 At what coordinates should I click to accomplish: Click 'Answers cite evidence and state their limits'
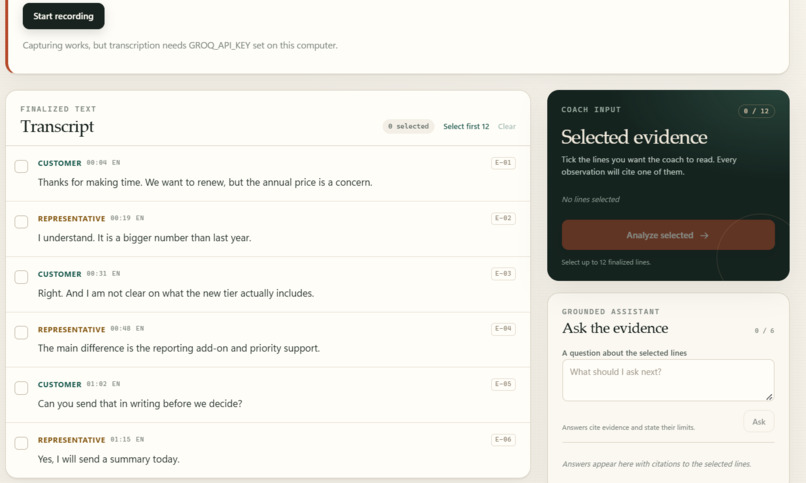[628, 428]
